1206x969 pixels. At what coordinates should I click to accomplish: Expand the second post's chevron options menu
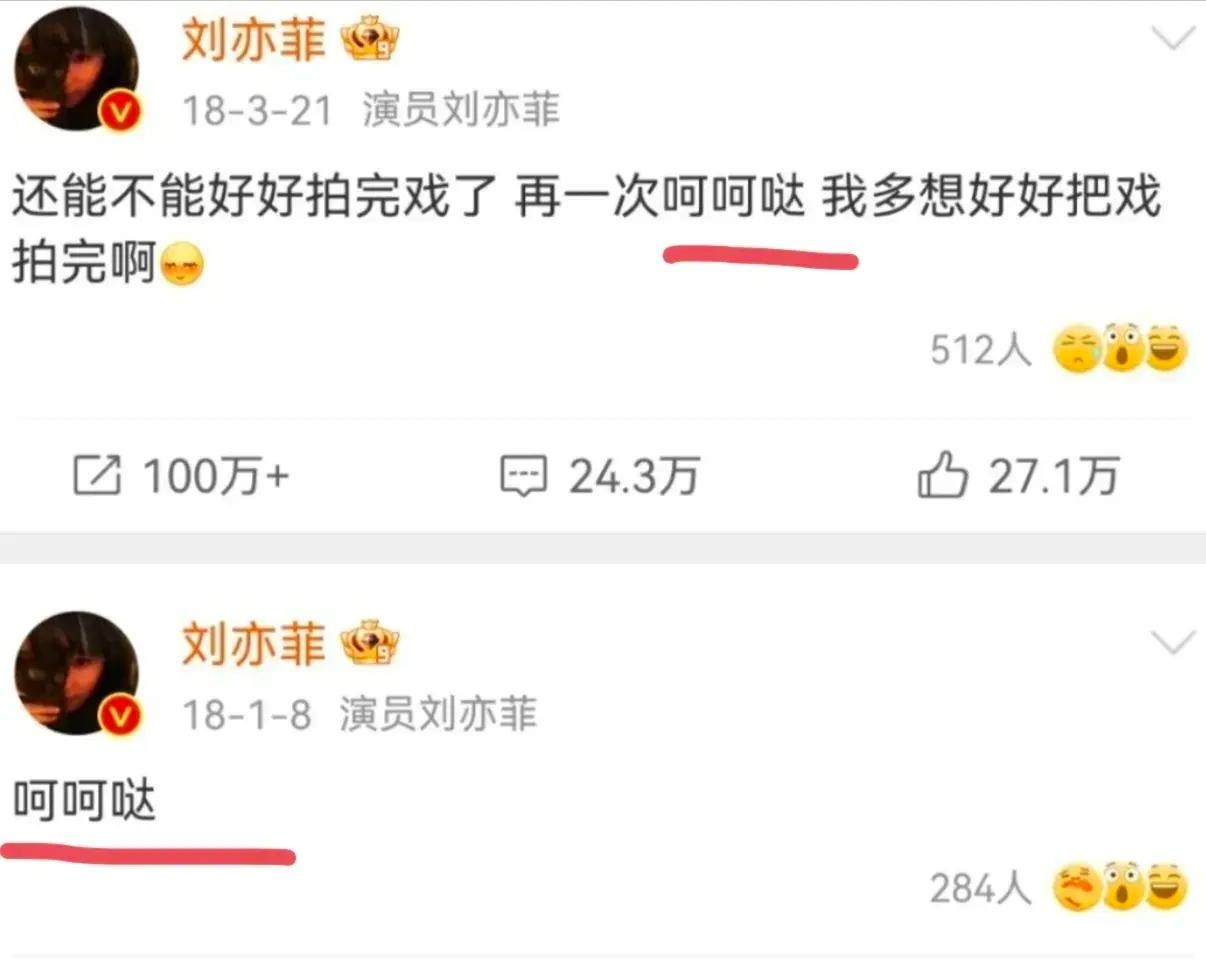tap(1172, 642)
